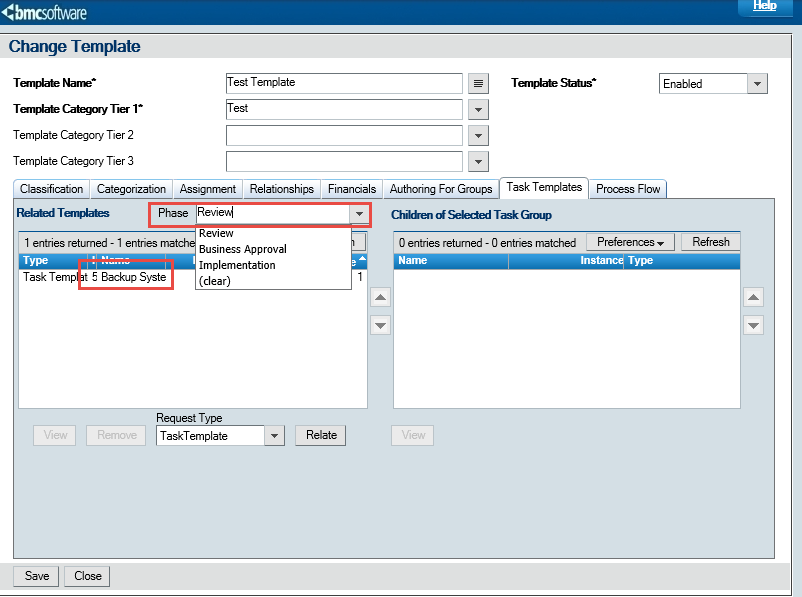Expand Template Category Tier 1 dropdown

point(479,109)
